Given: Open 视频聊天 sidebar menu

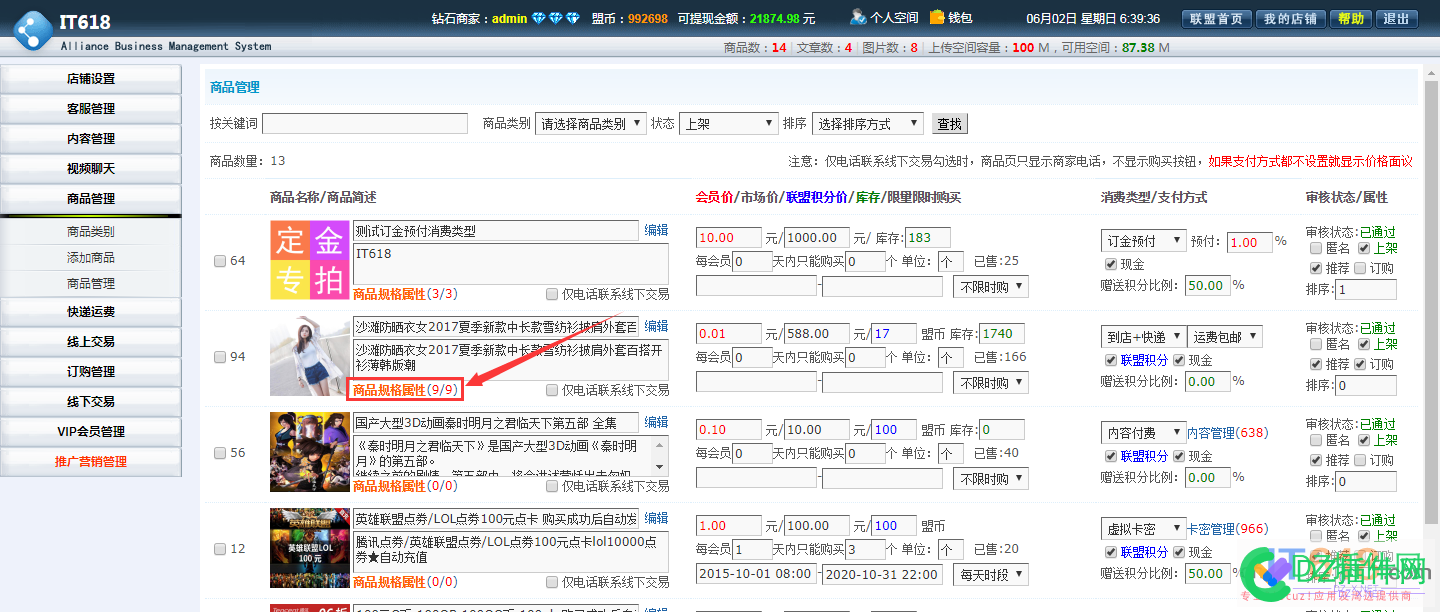Looking at the screenshot, I should pyautogui.click(x=91, y=169).
